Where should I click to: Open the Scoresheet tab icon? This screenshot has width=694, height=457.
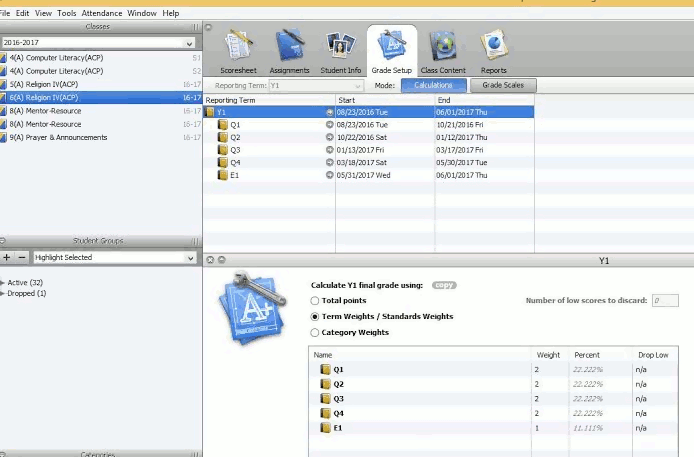(x=239, y=45)
